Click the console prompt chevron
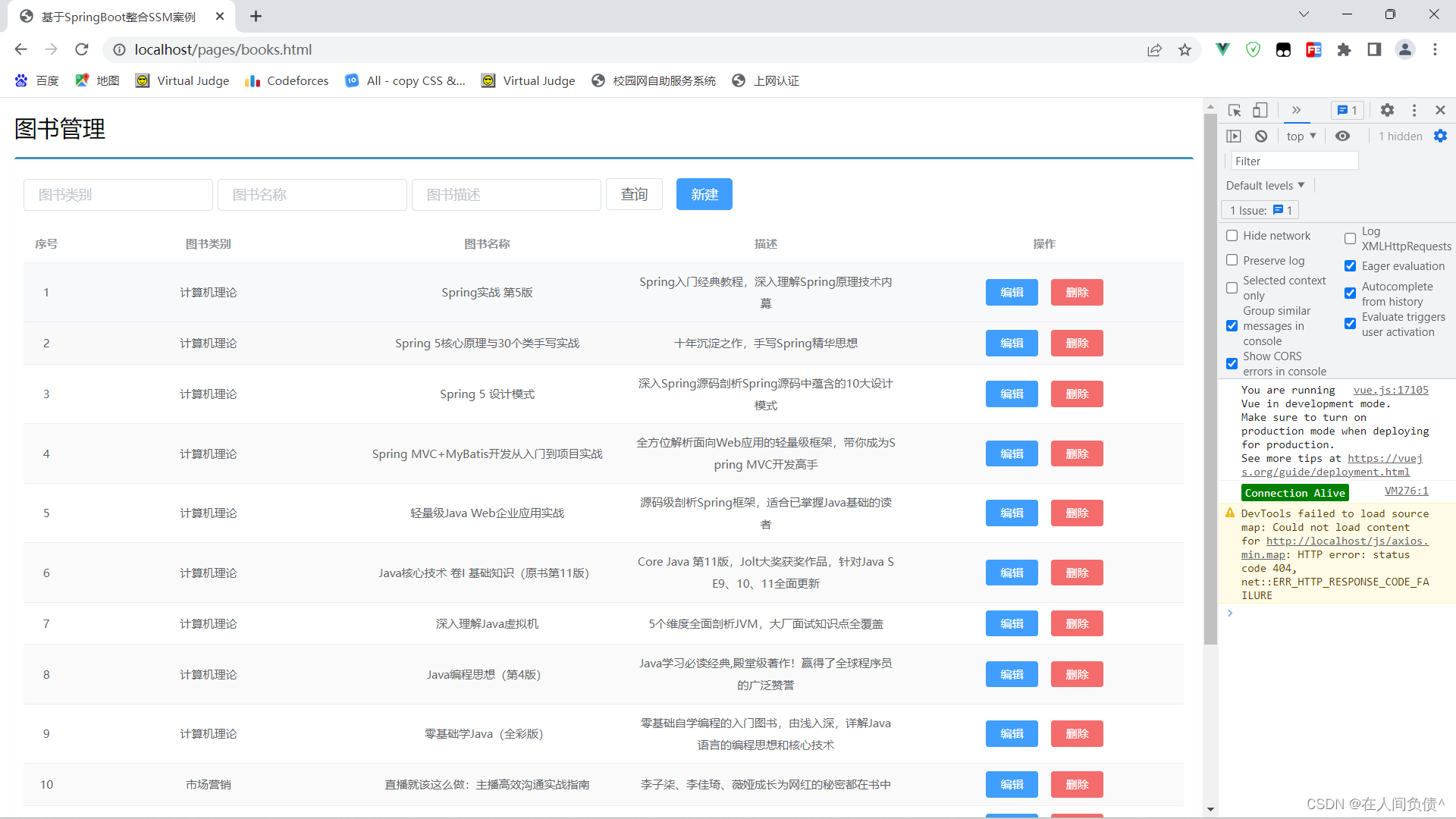Viewport: 1456px width, 819px height. click(1230, 613)
